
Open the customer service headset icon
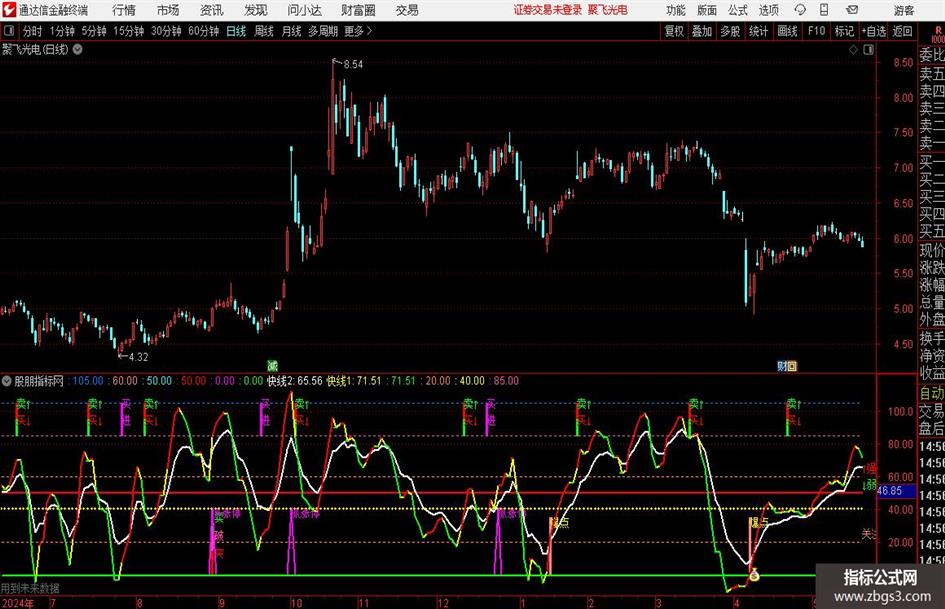coord(800,10)
